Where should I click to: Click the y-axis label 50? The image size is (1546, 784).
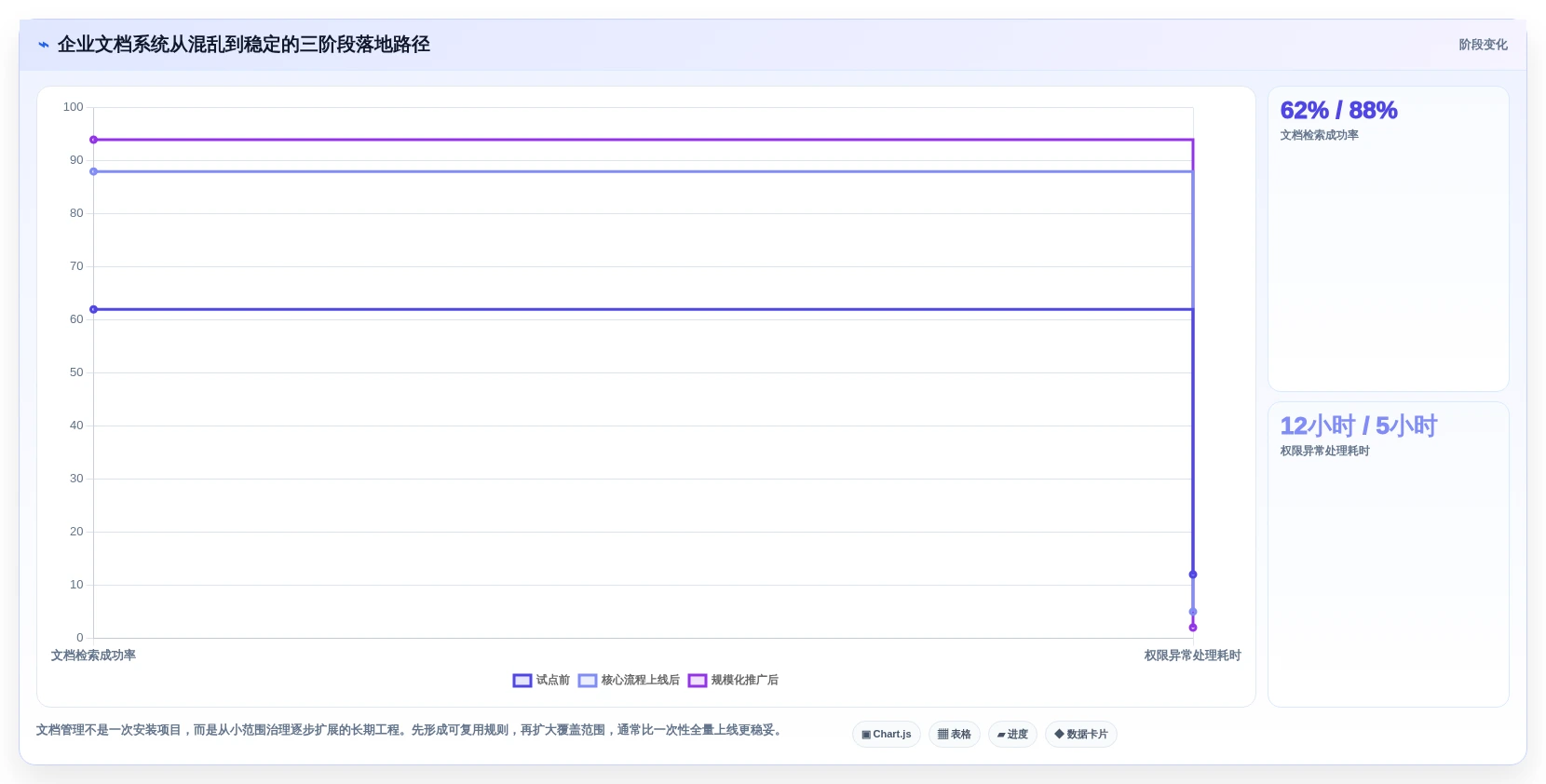[76, 372]
